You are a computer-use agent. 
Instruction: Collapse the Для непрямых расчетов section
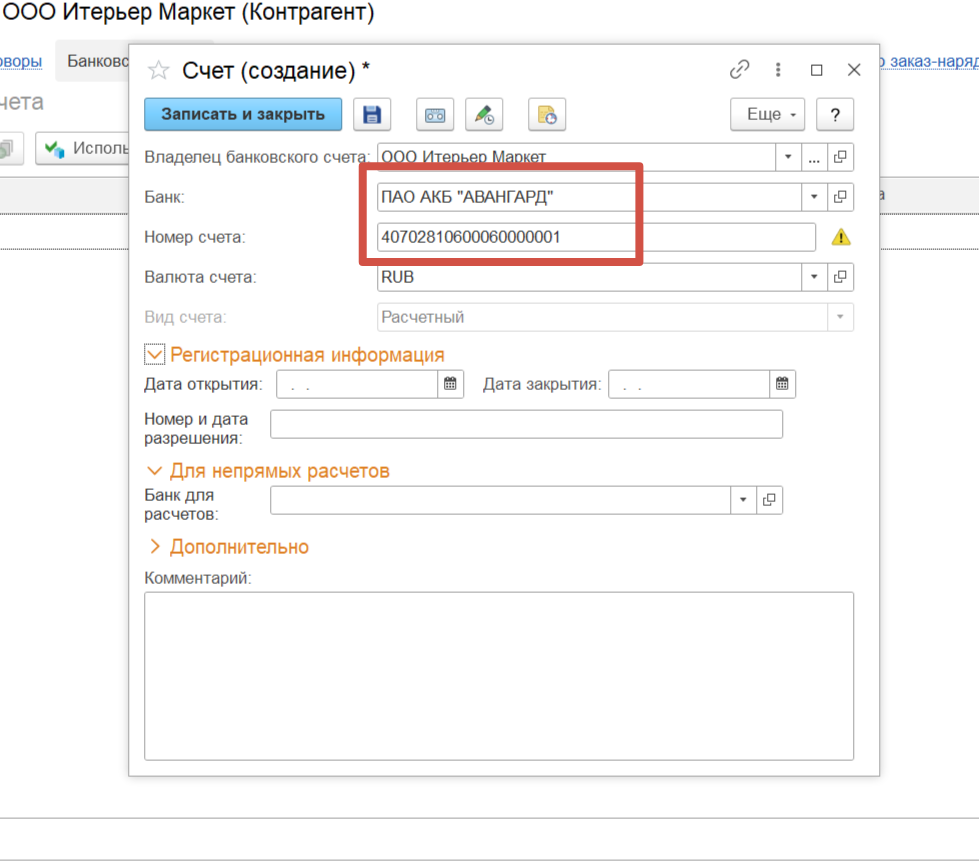[x=154, y=470]
